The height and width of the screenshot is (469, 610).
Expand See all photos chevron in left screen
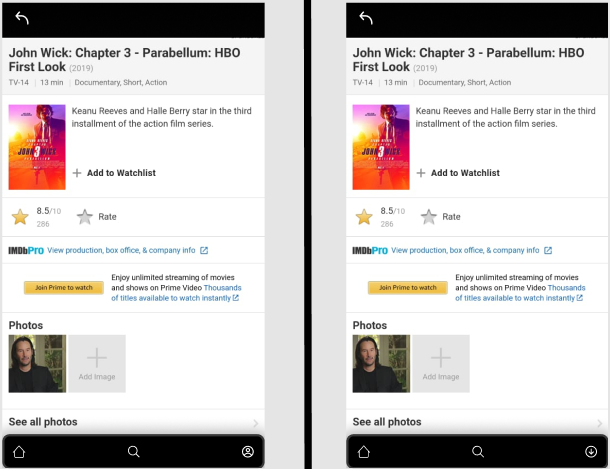[256, 423]
